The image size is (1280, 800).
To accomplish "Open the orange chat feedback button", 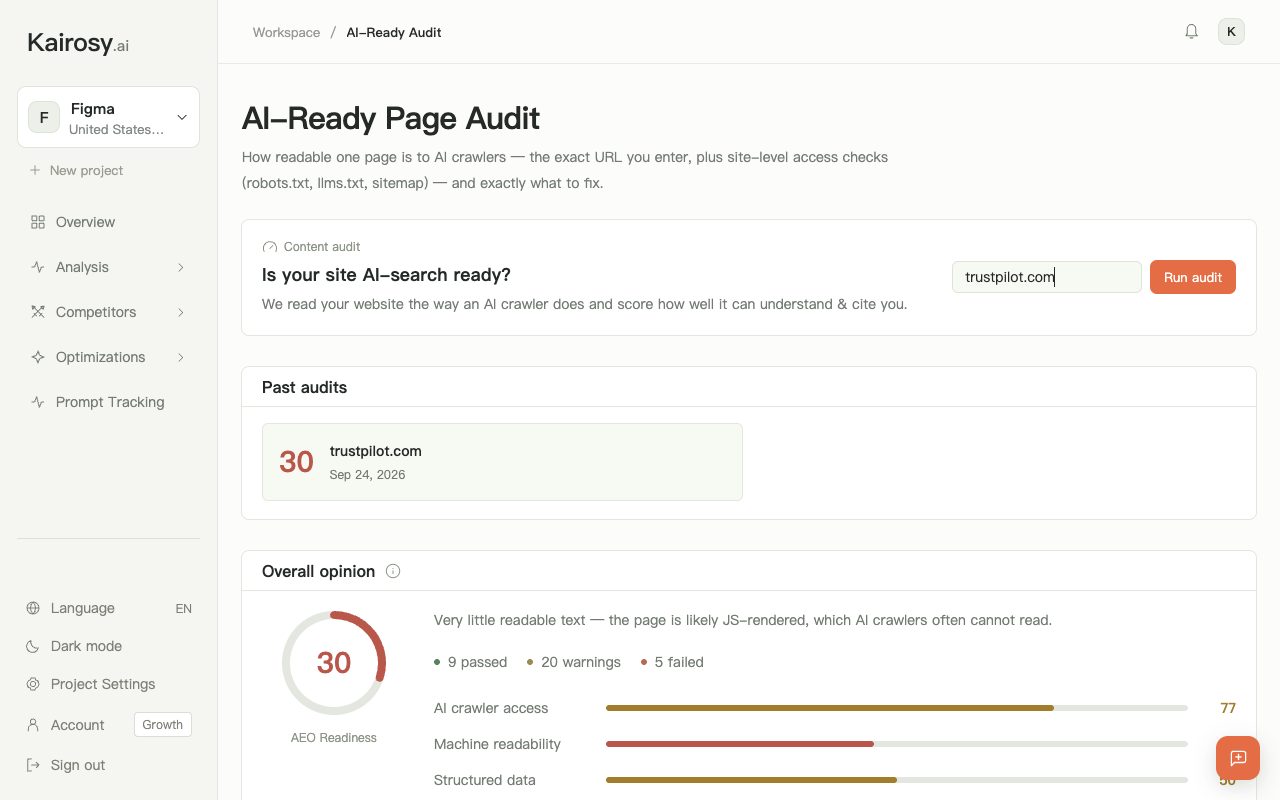I will [1238, 758].
